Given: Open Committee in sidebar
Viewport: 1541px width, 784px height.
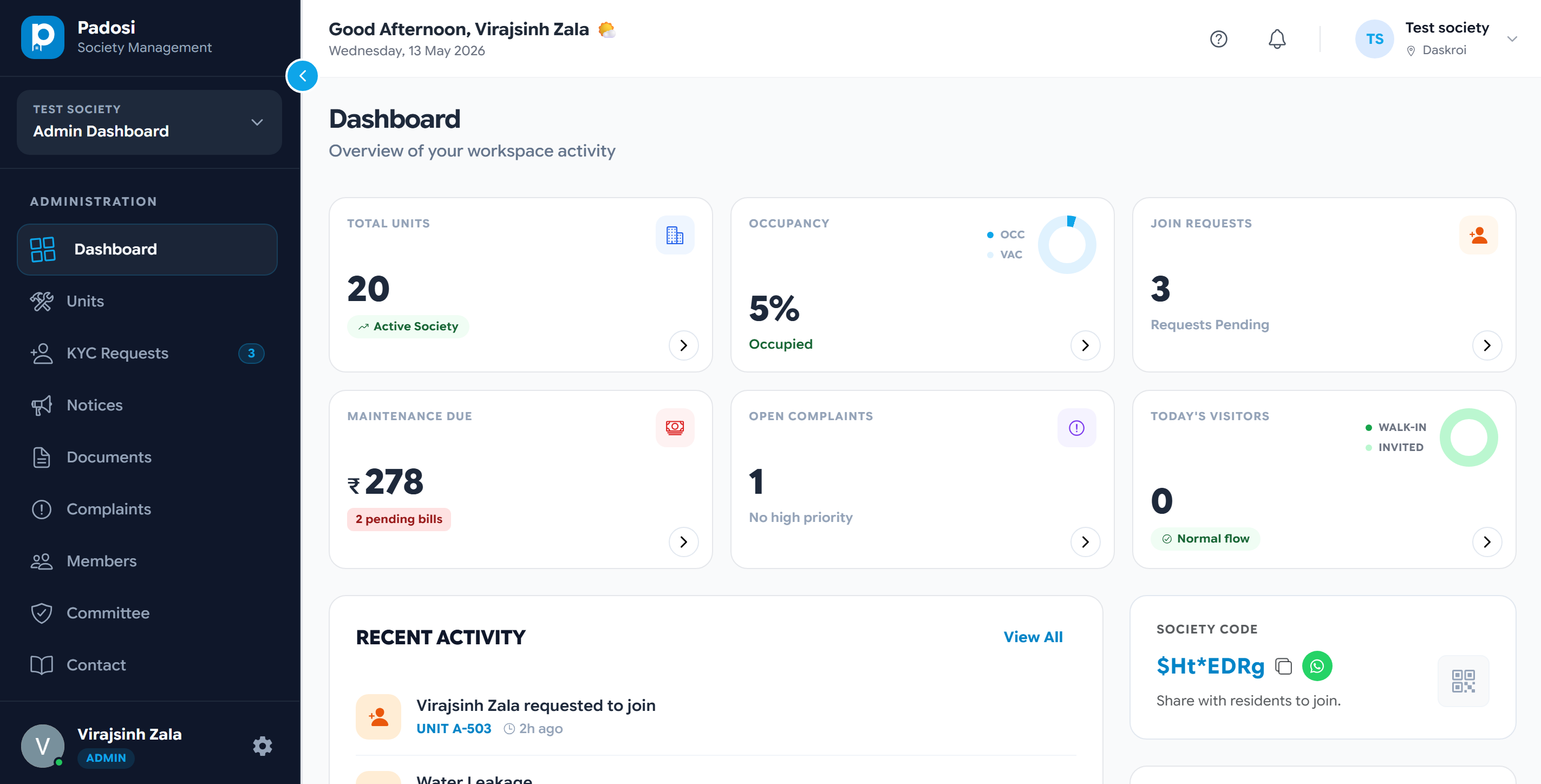Looking at the screenshot, I should click(x=147, y=613).
